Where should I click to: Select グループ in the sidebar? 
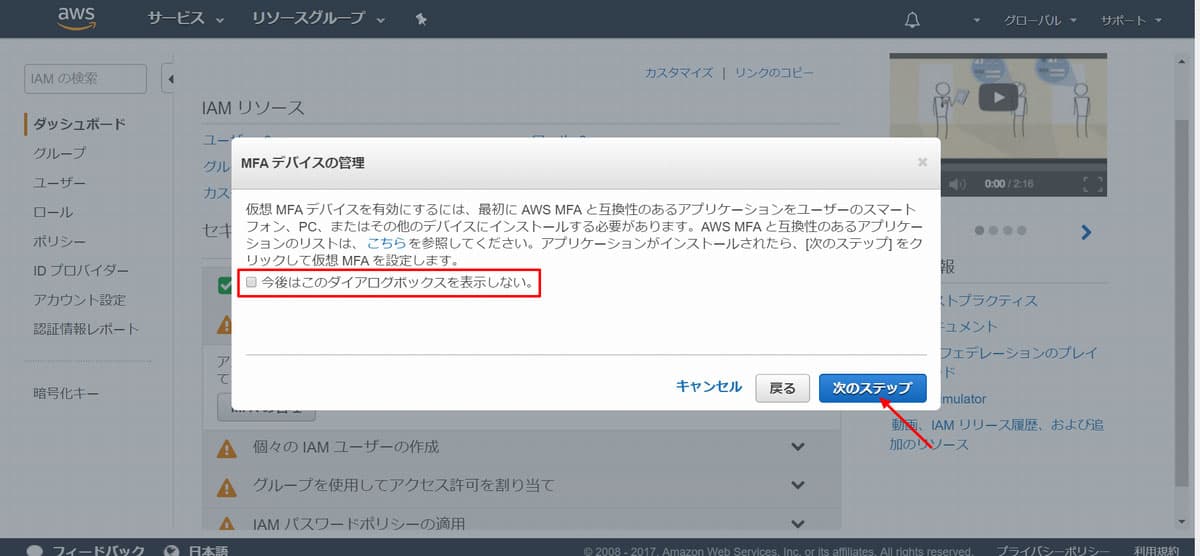click(x=60, y=153)
